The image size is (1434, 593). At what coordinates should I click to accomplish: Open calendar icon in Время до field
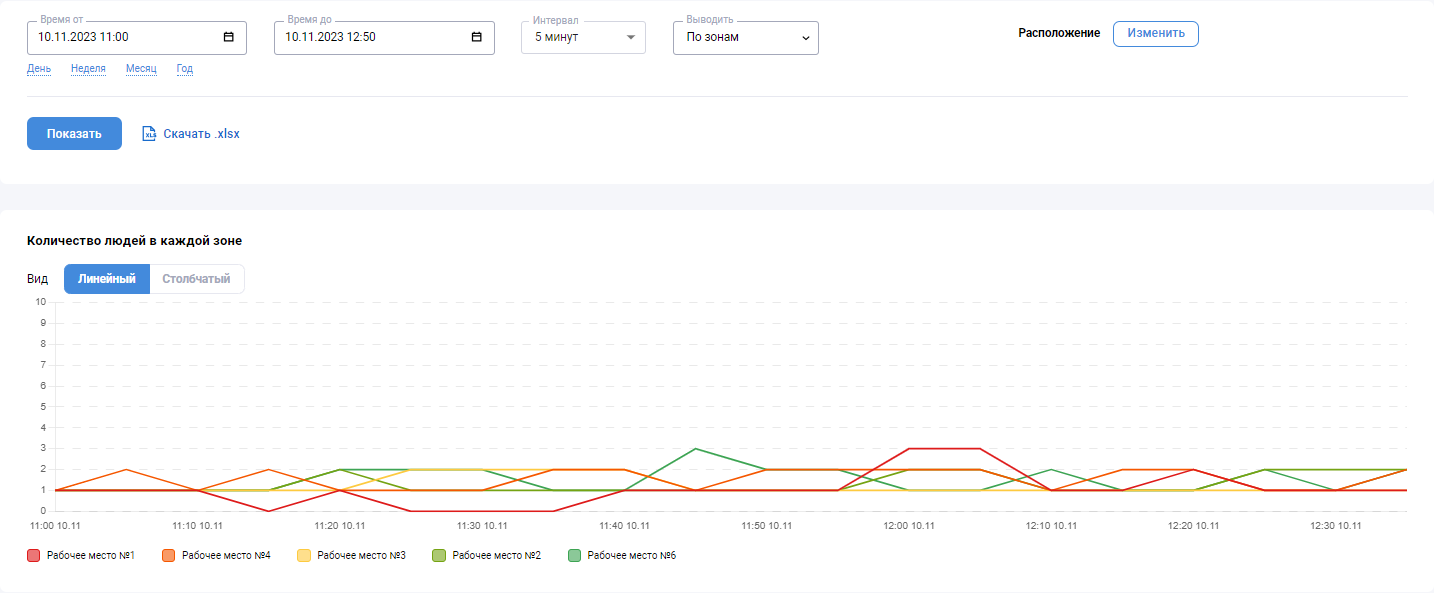[x=476, y=37]
